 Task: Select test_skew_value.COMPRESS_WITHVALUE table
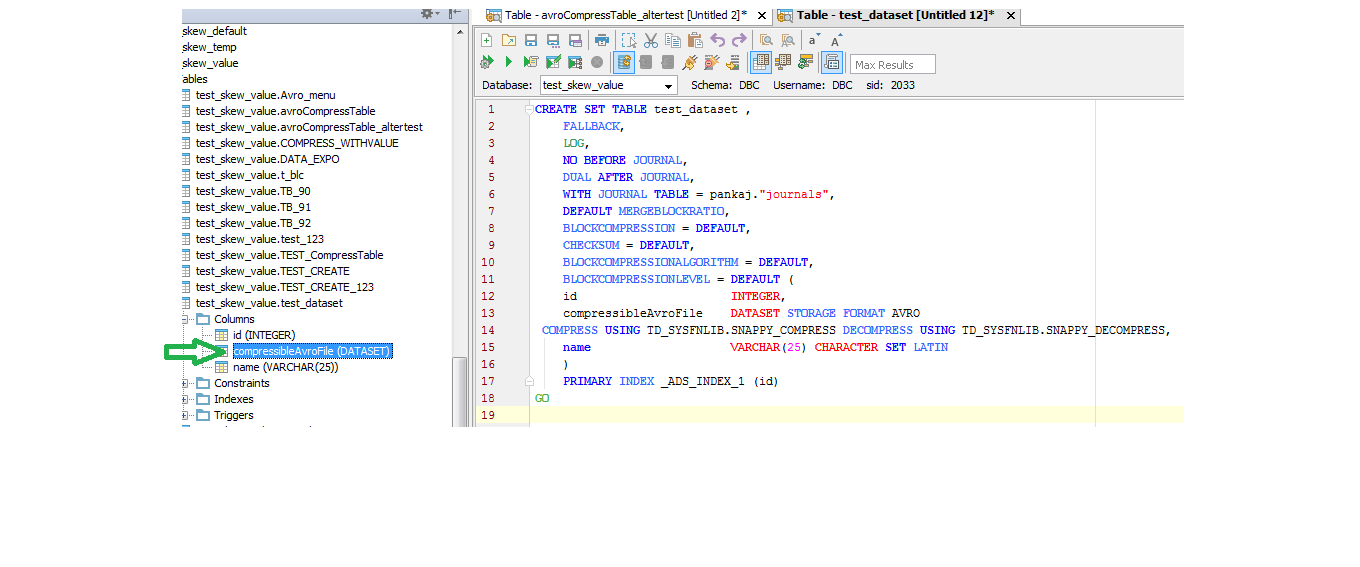pos(297,143)
